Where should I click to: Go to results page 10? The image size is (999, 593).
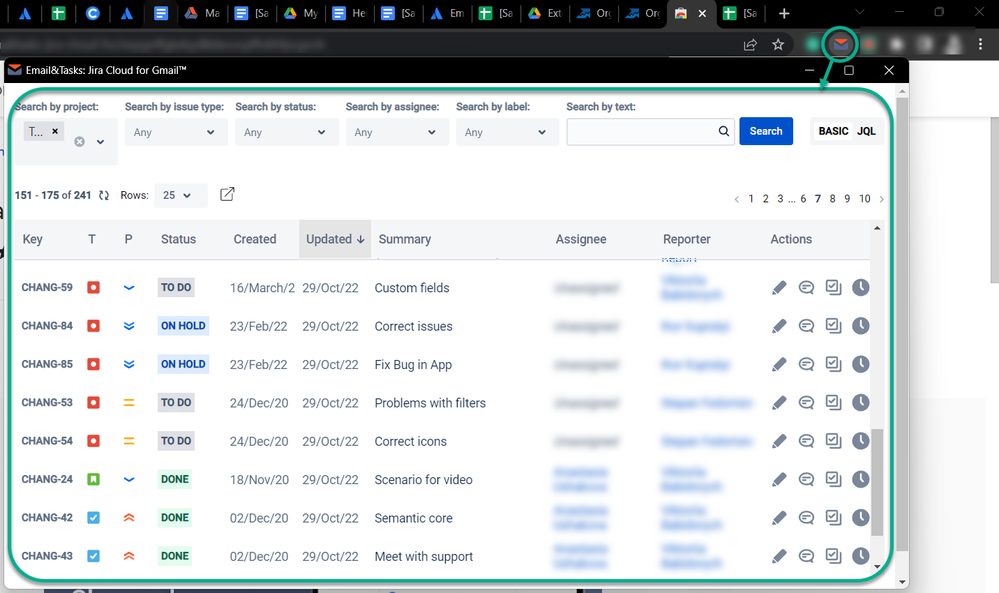865,199
